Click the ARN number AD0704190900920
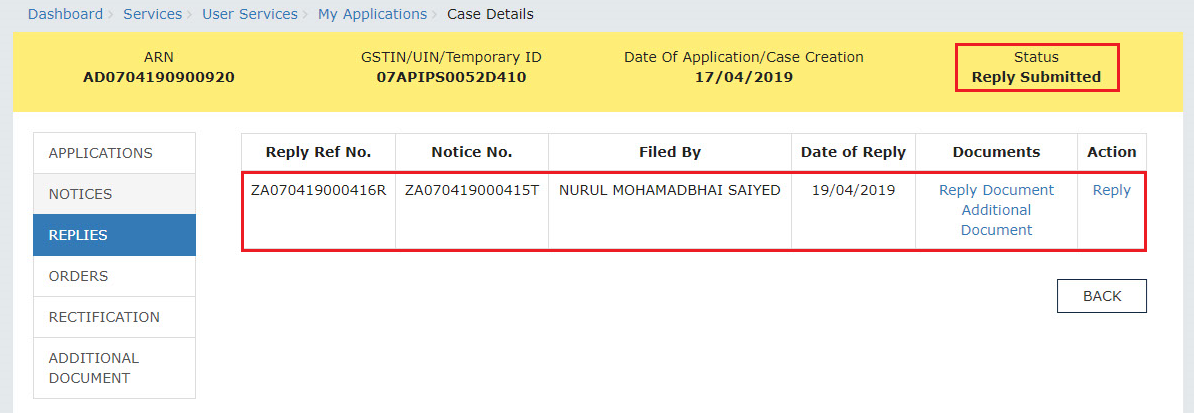The image size is (1194, 413). pyautogui.click(x=158, y=77)
